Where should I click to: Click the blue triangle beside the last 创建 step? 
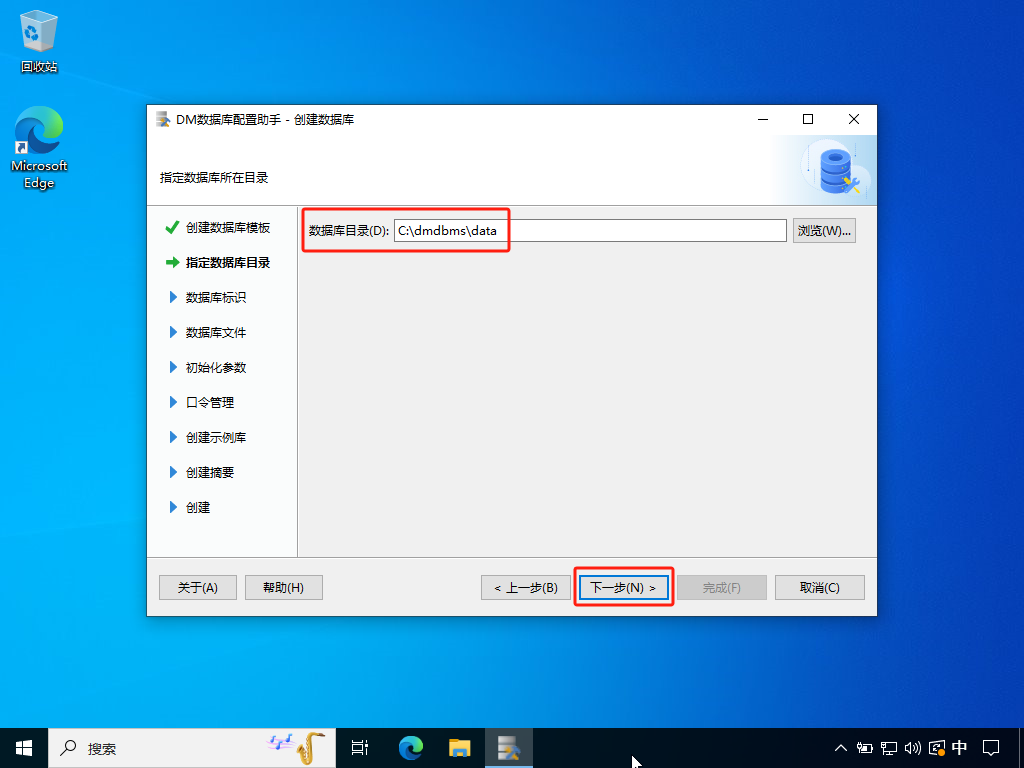[x=173, y=507]
